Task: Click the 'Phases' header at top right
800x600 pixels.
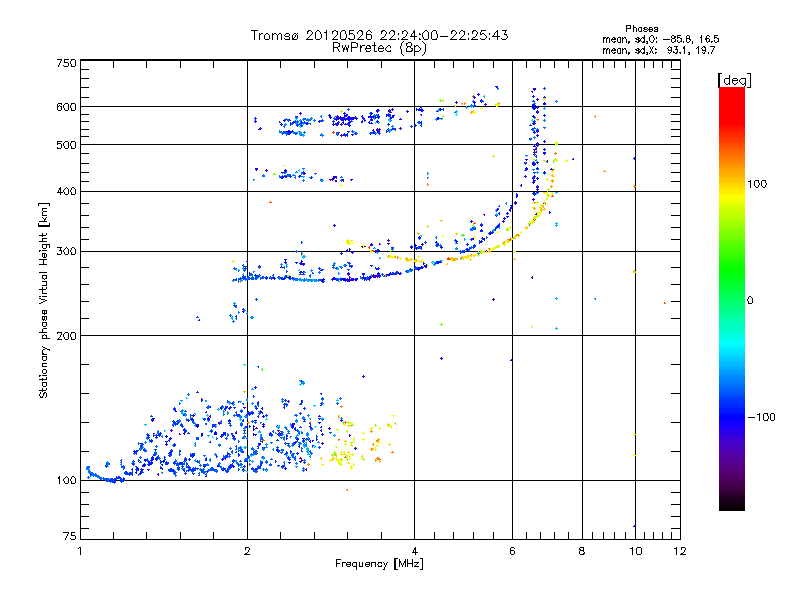Action: pyautogui.click(x=641, y=29)
